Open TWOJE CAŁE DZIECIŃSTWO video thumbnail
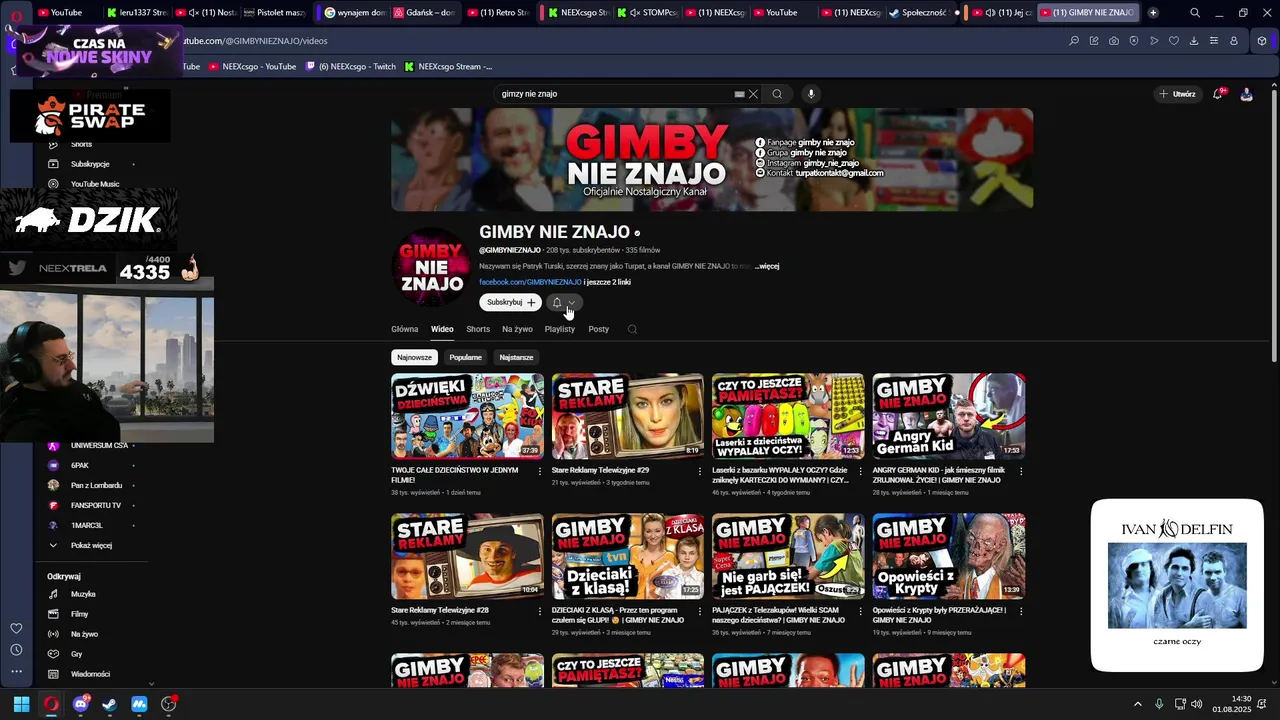This screenshot has height=720, width=1280. [x=467, y=416]
